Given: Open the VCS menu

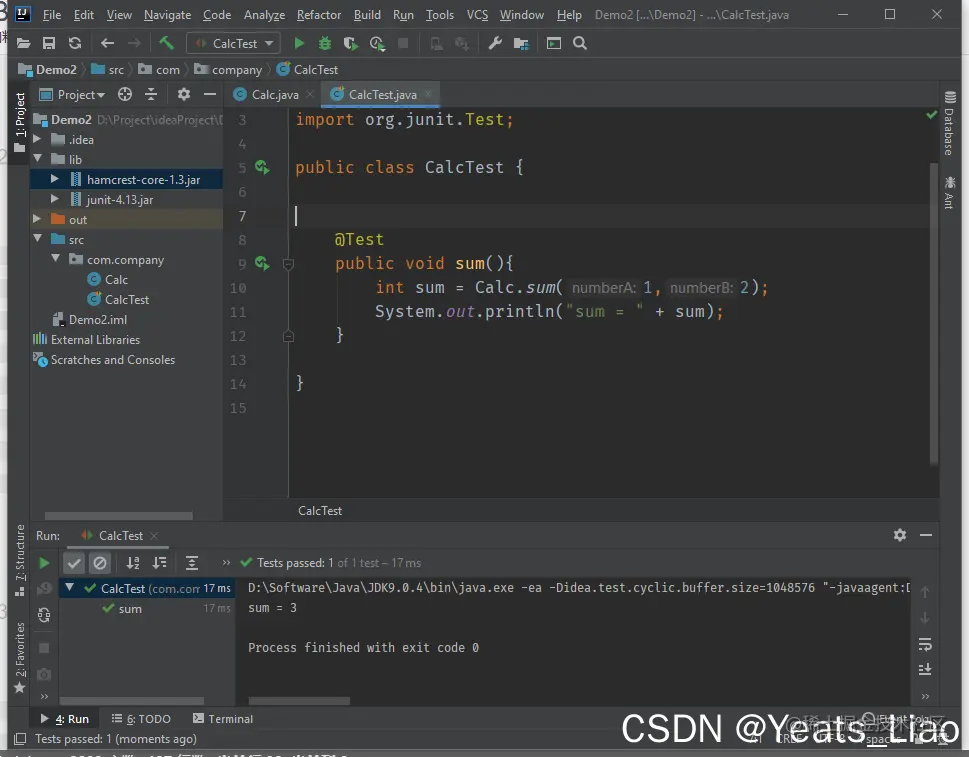Looking at the screenshot, I should 477,15.
